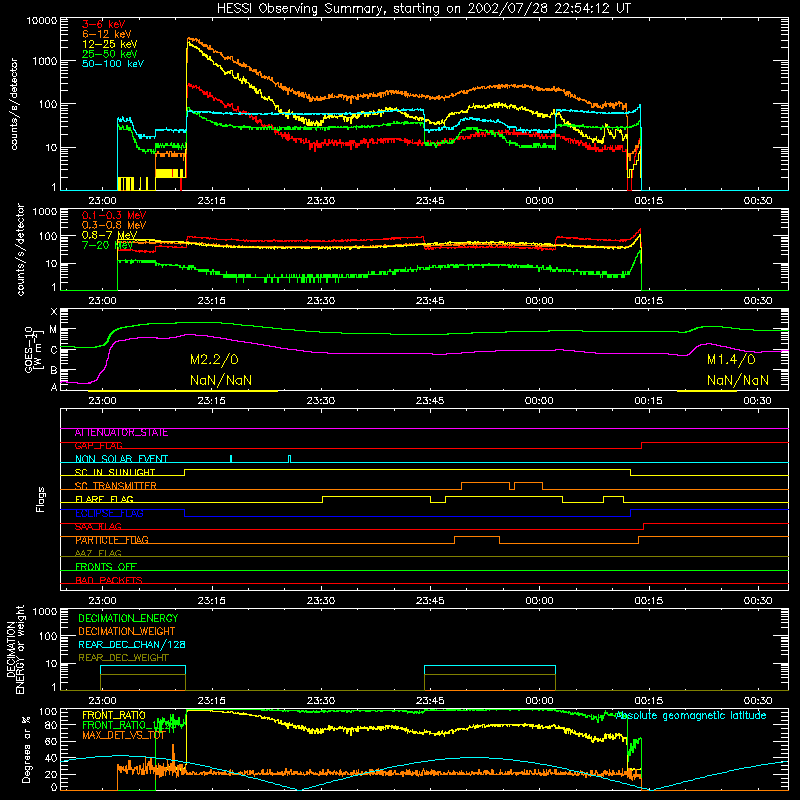Click the first cyan NON_SOLAR_EVENT spike marker
This screenshot has width=800, height=800.
[231, 458]
